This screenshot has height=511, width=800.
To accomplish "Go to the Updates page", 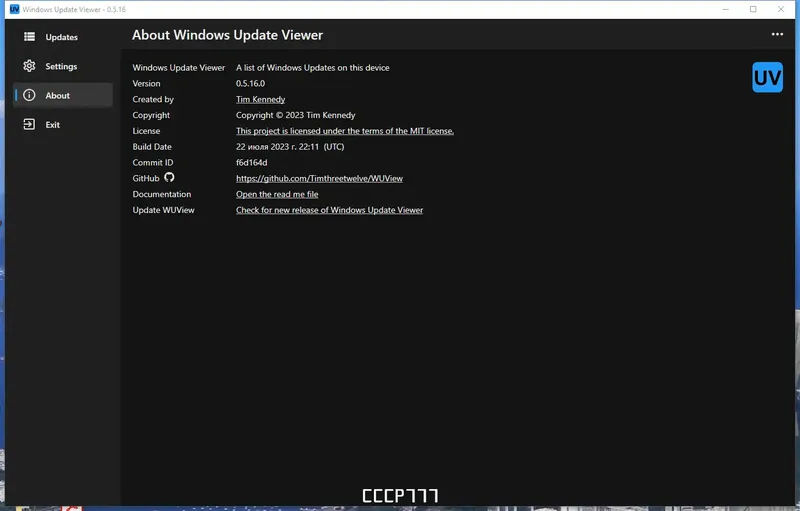I will [x=62, y=37].
